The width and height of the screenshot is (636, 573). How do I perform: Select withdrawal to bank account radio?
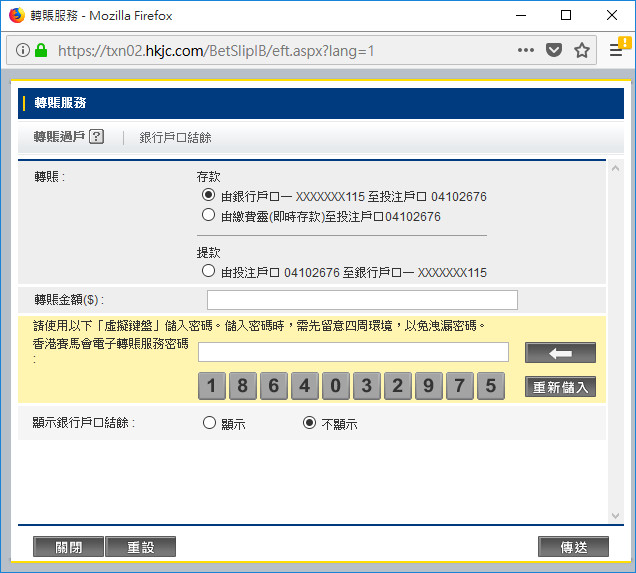208,271
